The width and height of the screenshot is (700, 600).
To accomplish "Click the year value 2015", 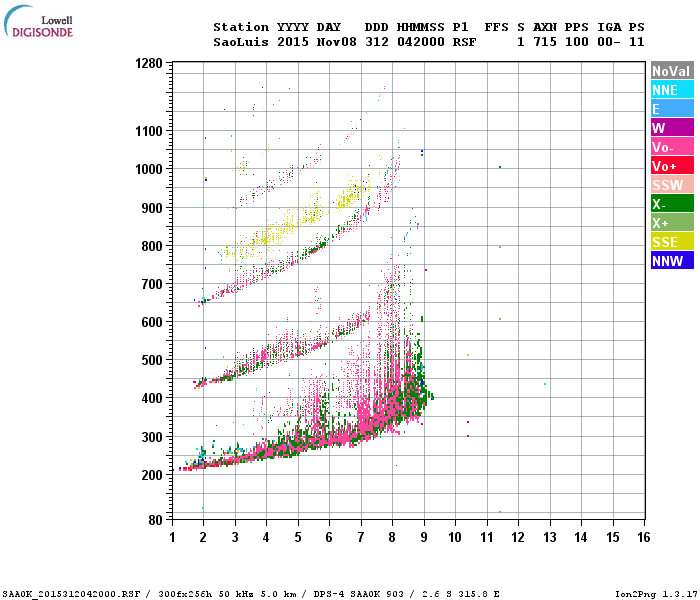I will [x=293, y=42].
